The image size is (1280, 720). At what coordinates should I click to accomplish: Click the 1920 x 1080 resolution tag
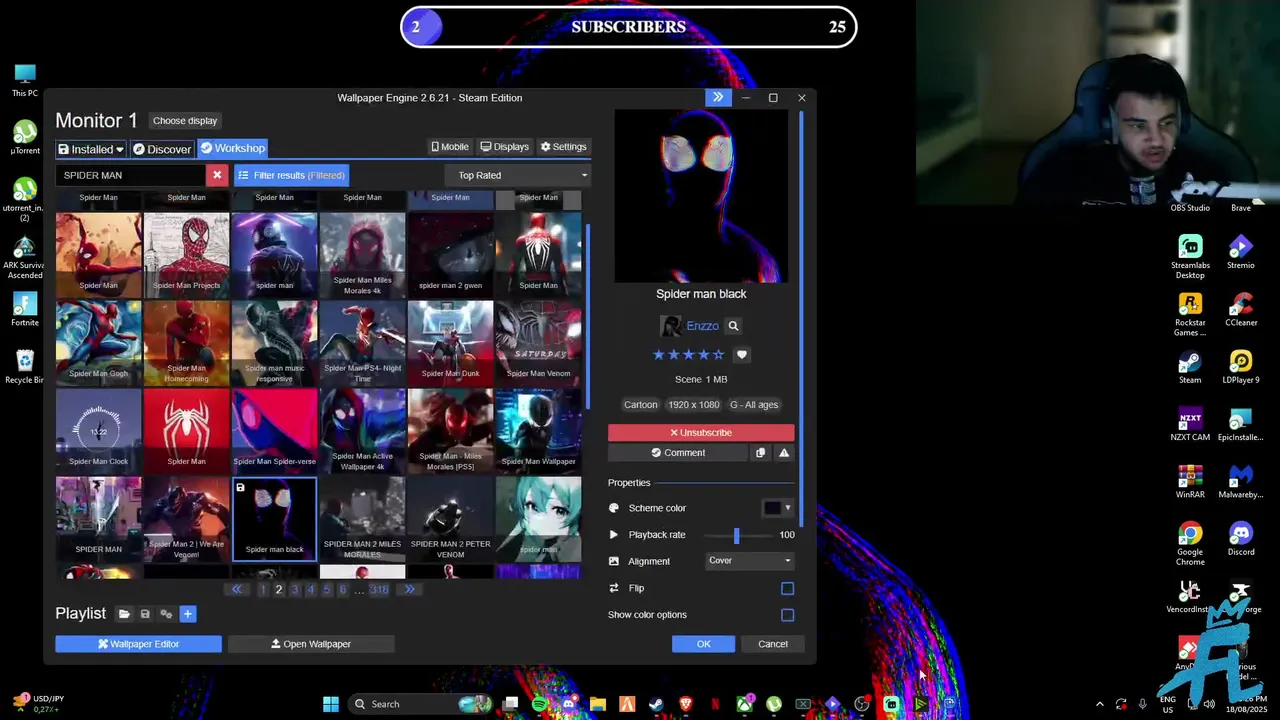[694, 405]
